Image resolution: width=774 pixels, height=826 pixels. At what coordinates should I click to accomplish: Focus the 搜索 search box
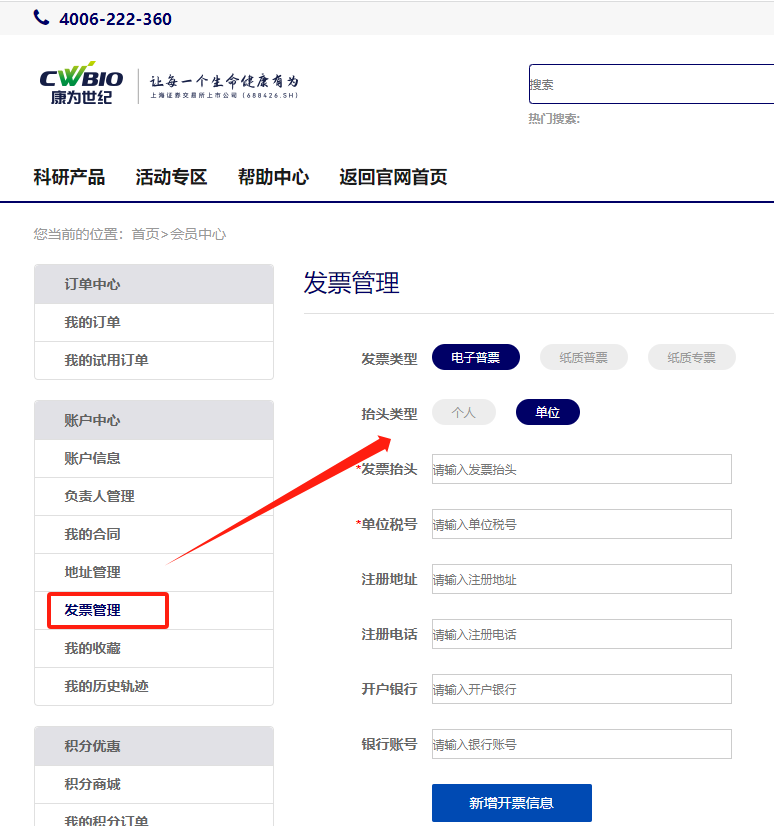pyautogui.click(x=650, y=84)
